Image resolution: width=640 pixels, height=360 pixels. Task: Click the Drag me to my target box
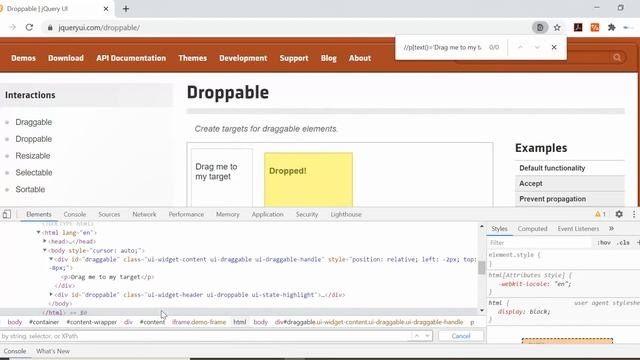222,177
